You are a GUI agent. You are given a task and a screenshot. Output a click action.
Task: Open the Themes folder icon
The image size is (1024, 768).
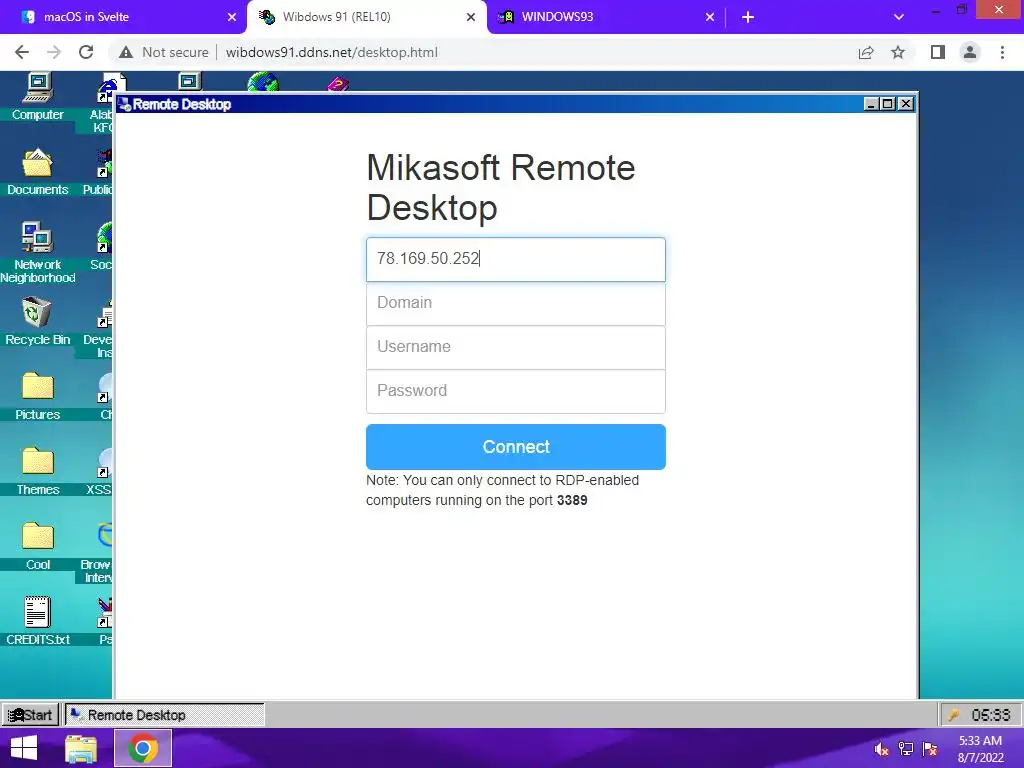pyautogui.click(x=37, y=472)
